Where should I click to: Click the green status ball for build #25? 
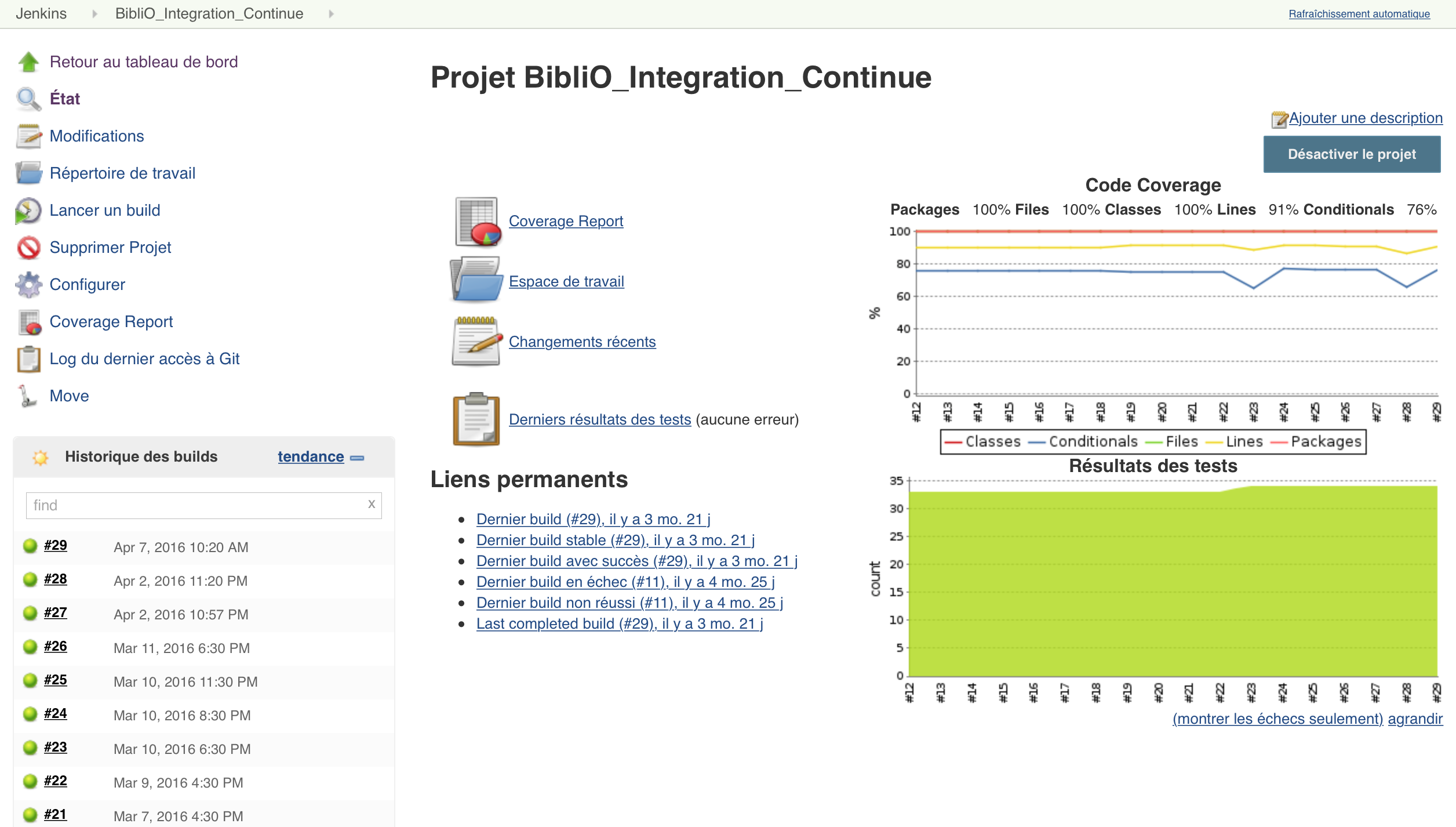coord(30,680)
